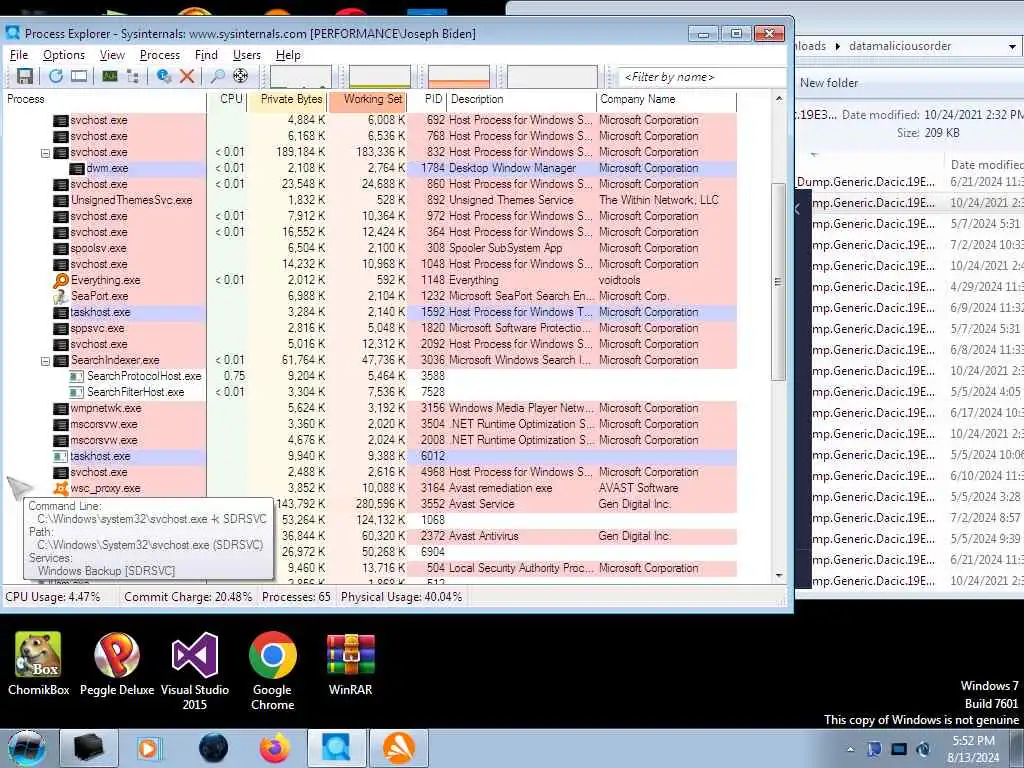Toggle the process tree view icon
Viewport: 1024px width, 768px height.
point(133,76)
